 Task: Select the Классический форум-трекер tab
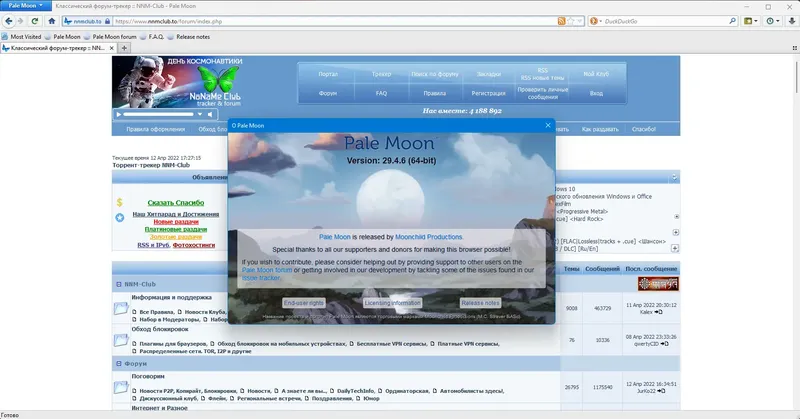point(59,48)
